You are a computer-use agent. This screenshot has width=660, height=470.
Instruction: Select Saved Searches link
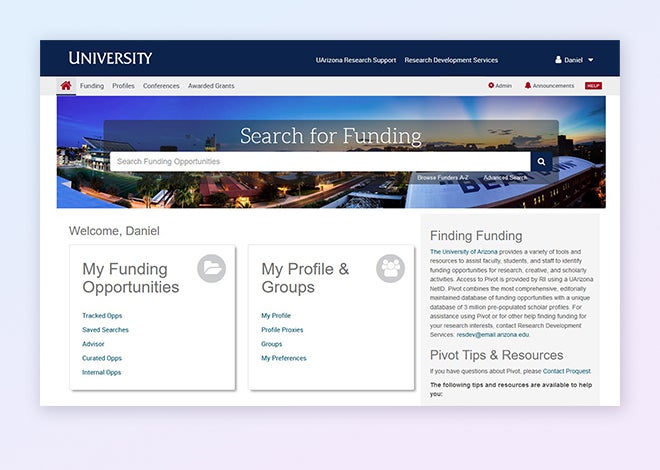[x=105, y=330]
